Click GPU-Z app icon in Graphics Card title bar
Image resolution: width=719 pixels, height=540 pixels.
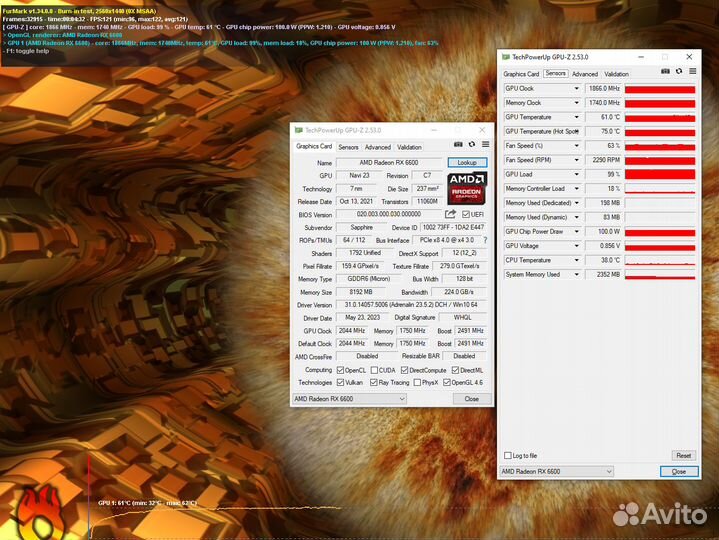coord(299,130)
